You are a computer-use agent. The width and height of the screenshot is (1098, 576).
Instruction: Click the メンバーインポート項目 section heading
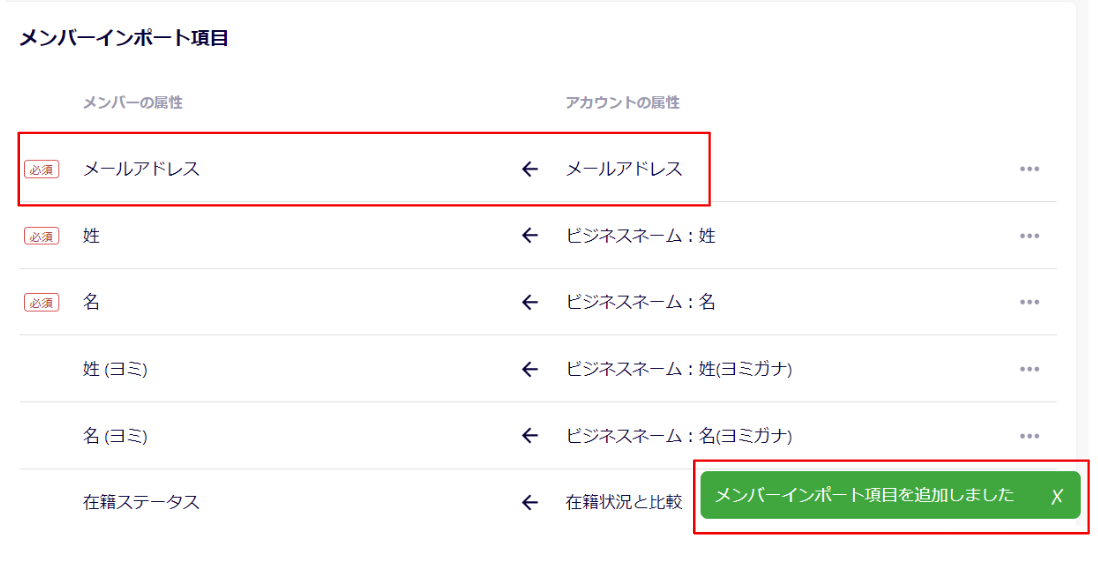[x=124, y=39]
